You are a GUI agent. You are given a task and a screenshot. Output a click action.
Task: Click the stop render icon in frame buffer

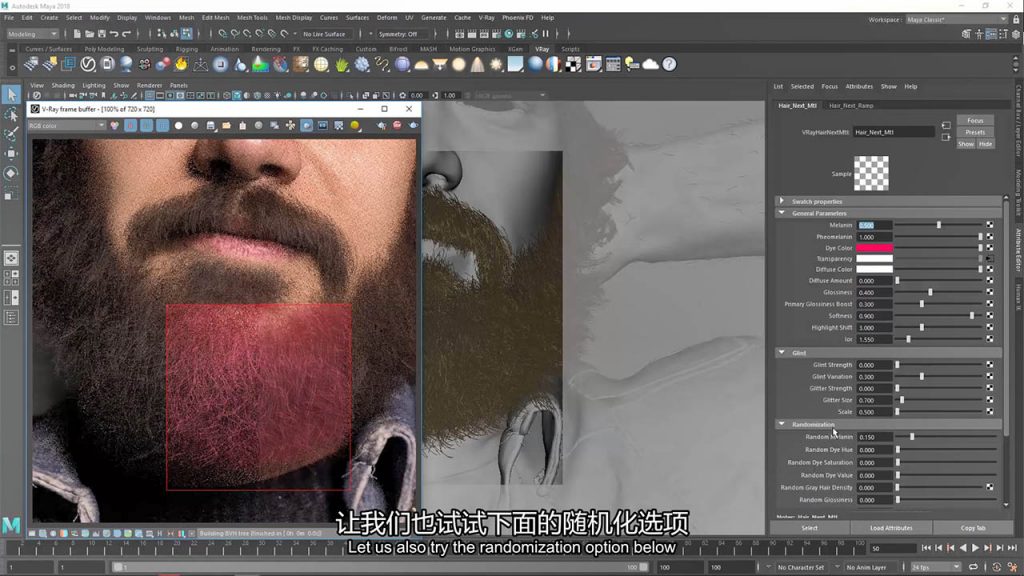pos(397,125)
